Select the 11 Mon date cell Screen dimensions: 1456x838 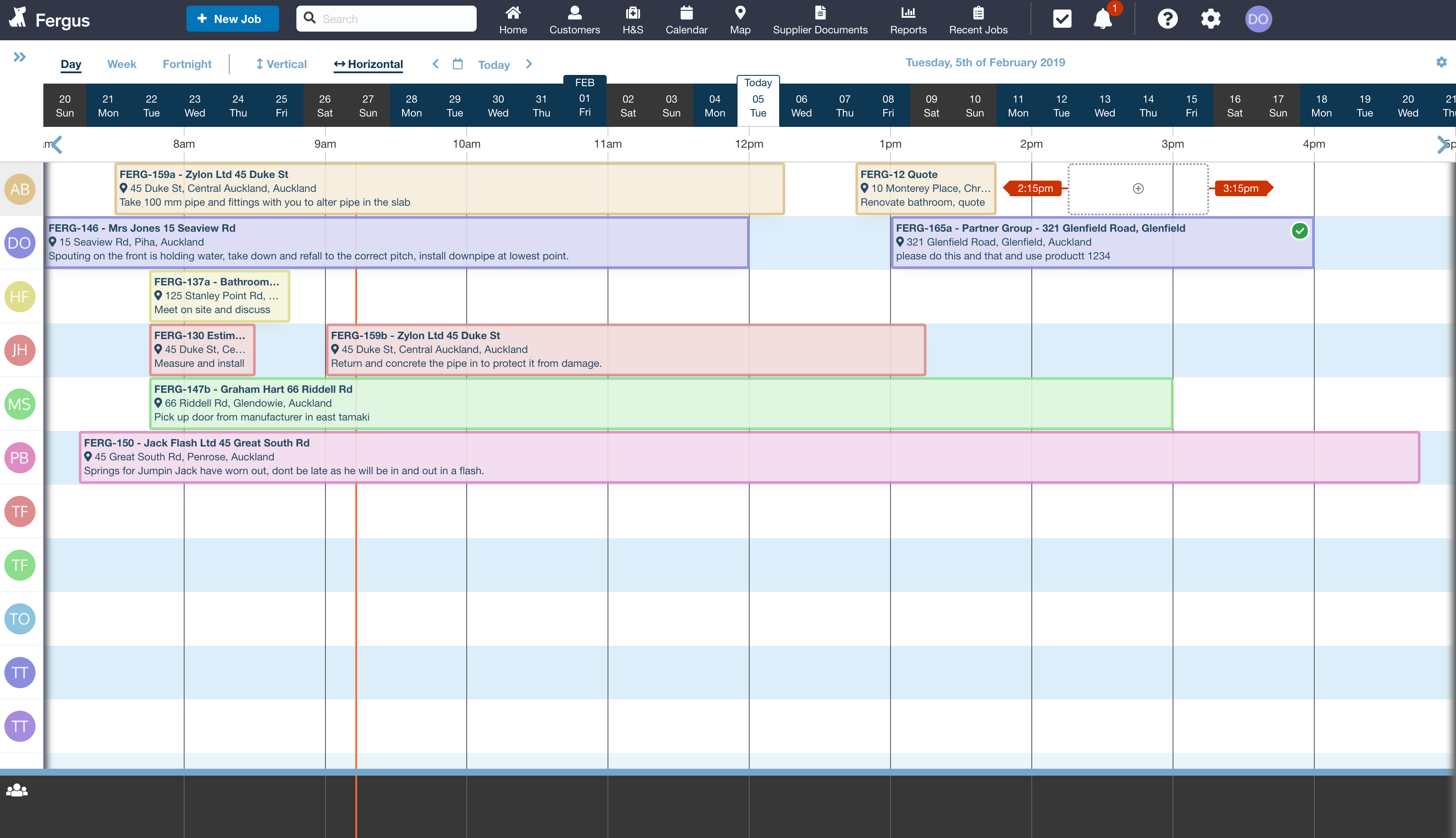pos(1018,106)
